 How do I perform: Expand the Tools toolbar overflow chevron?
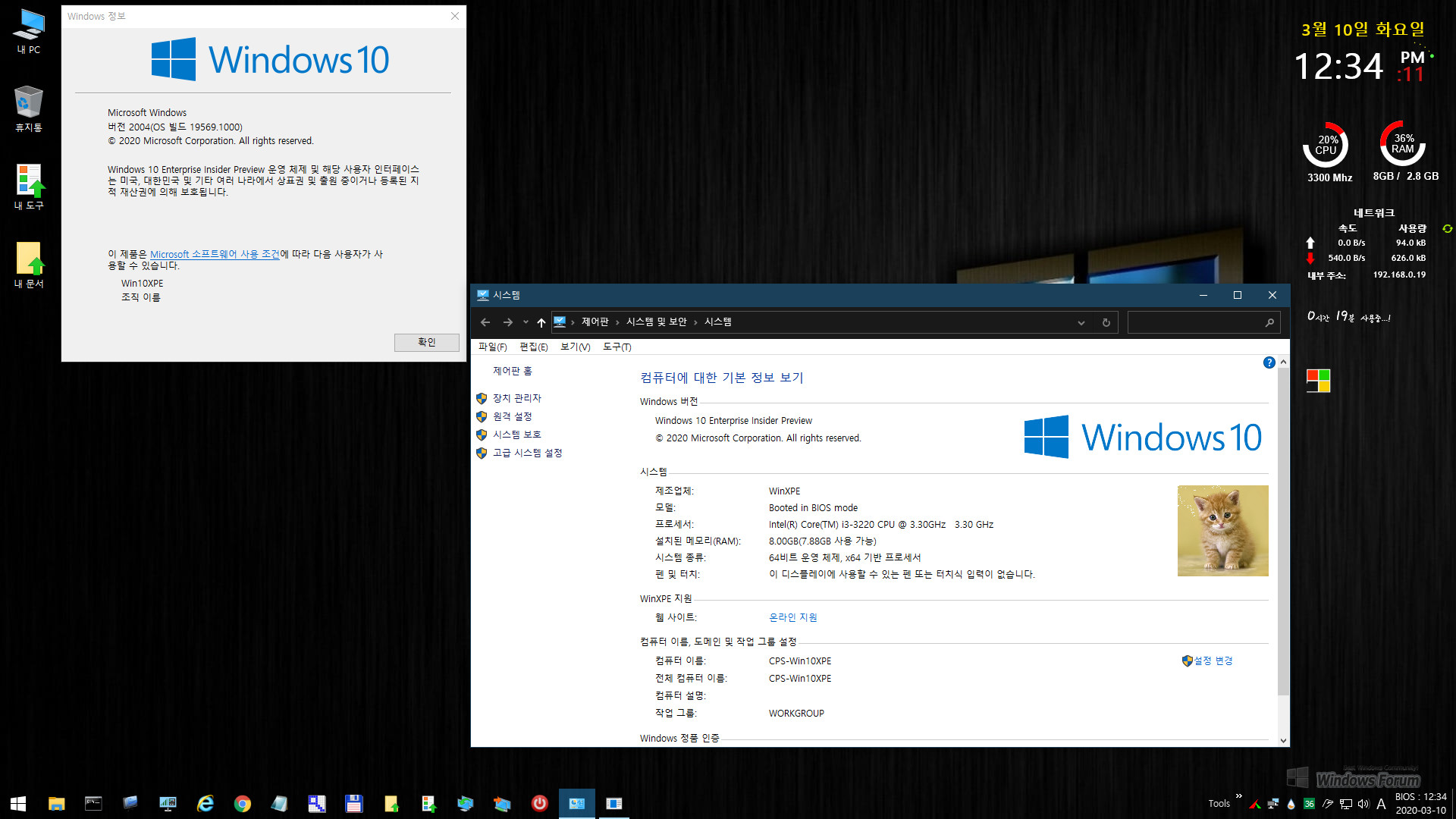click(x=1238, y=796)
